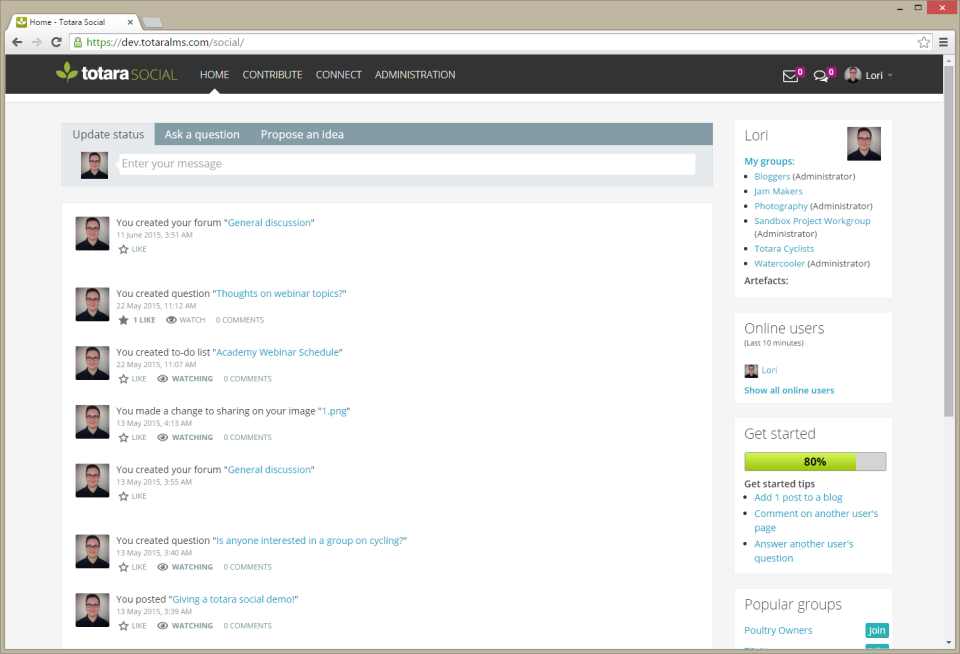Click Show all online users
Screen dimensions: 960x654
click(789, 391)
